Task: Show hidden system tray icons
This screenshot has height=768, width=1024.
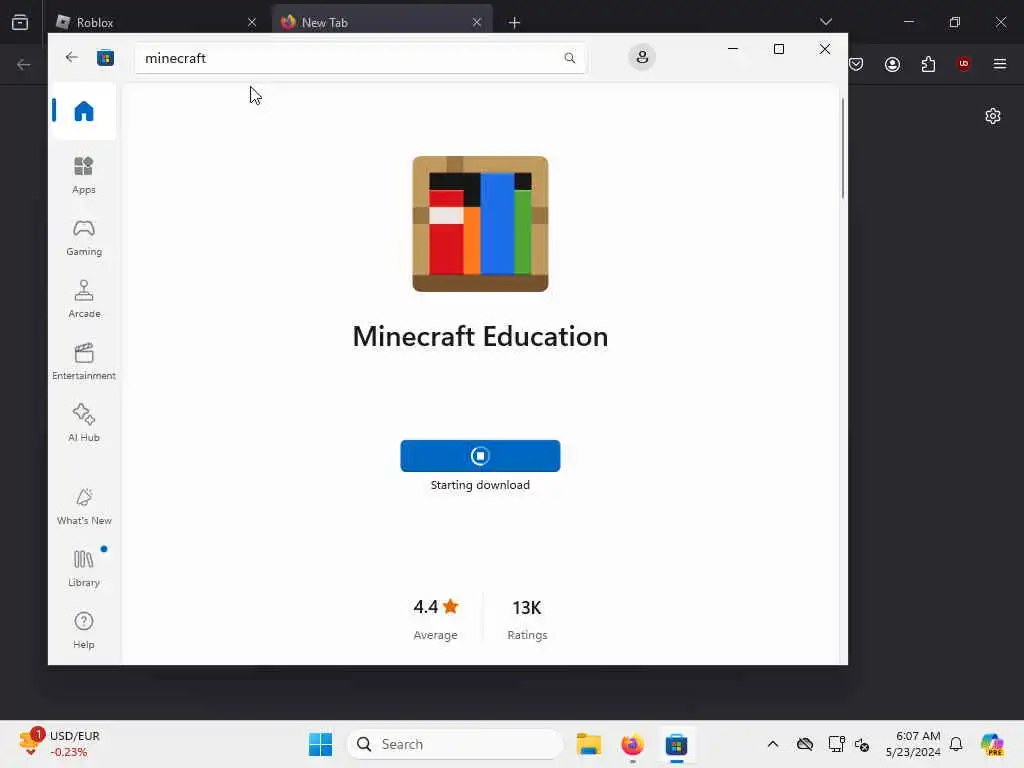Action: (x=773, y=744)
